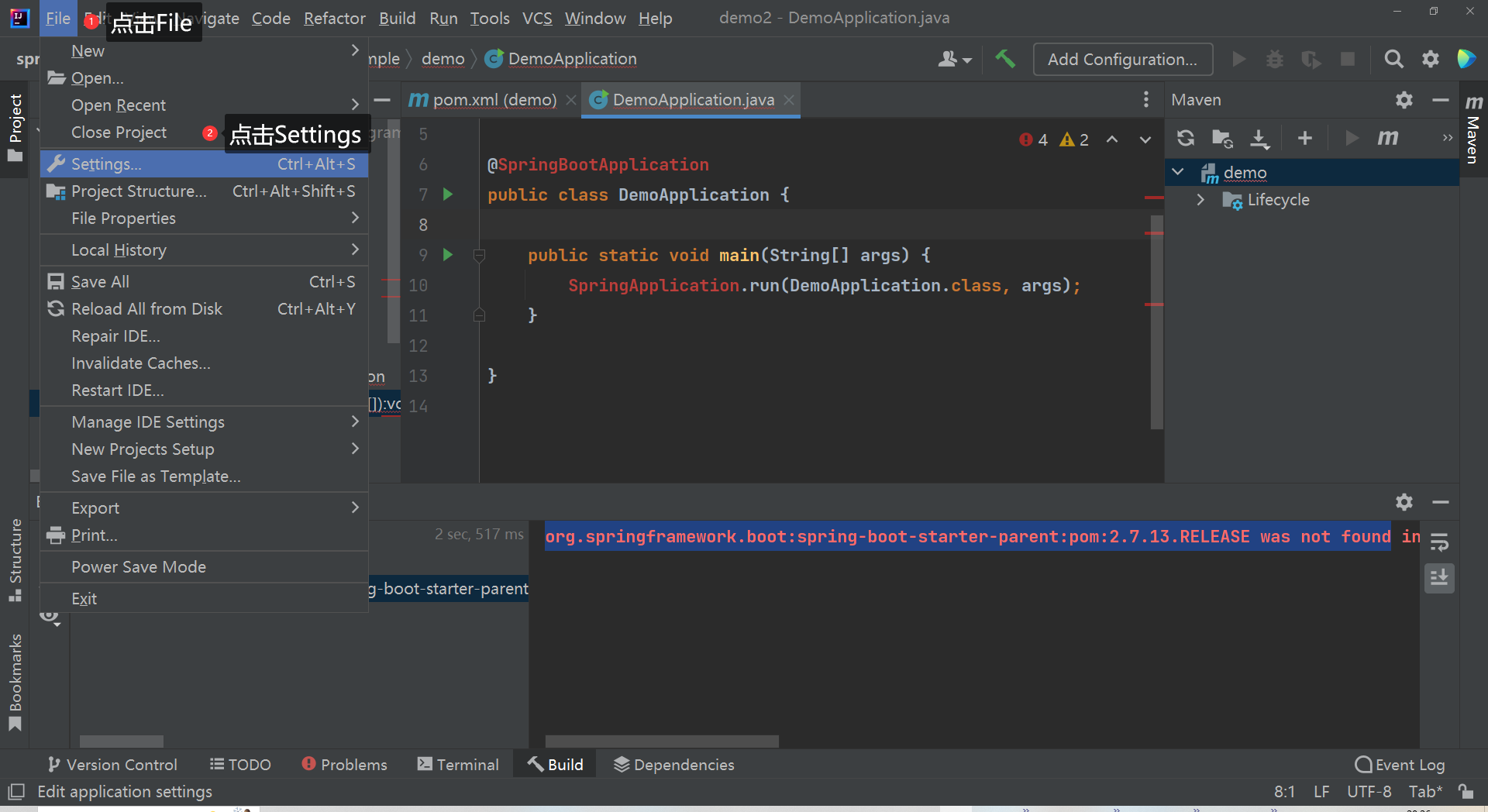Screen dimensions: 1488x812
Task: Open the TODO tool window
Action: click(240, 765)
